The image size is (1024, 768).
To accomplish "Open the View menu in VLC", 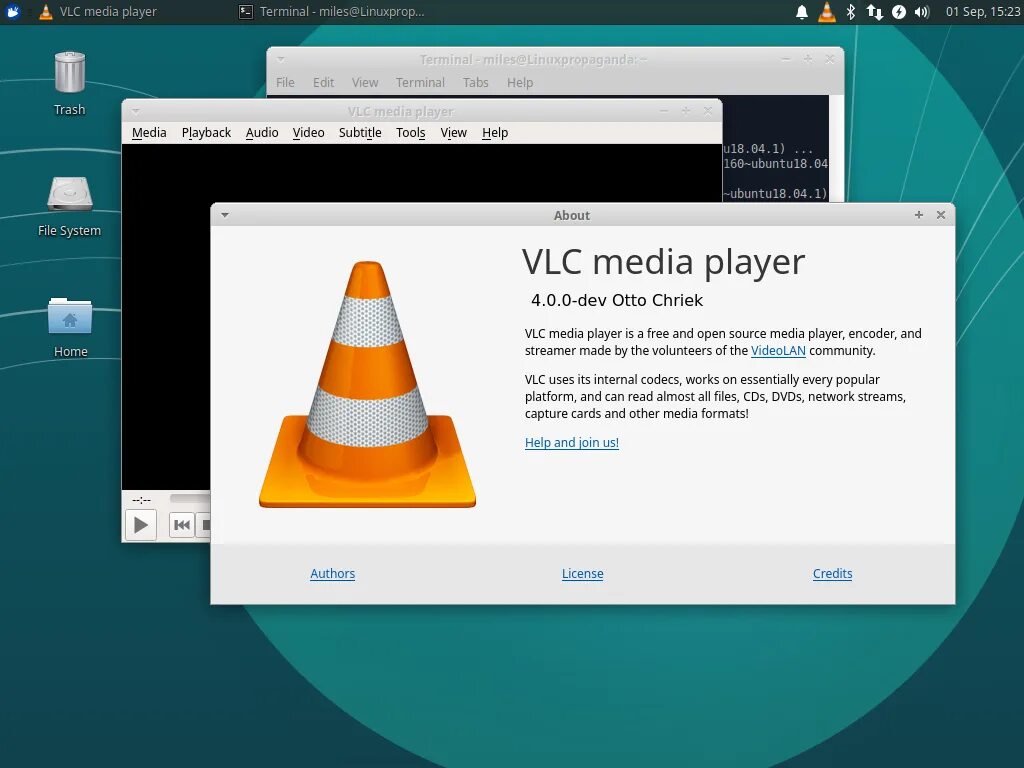I will (453, 133).
